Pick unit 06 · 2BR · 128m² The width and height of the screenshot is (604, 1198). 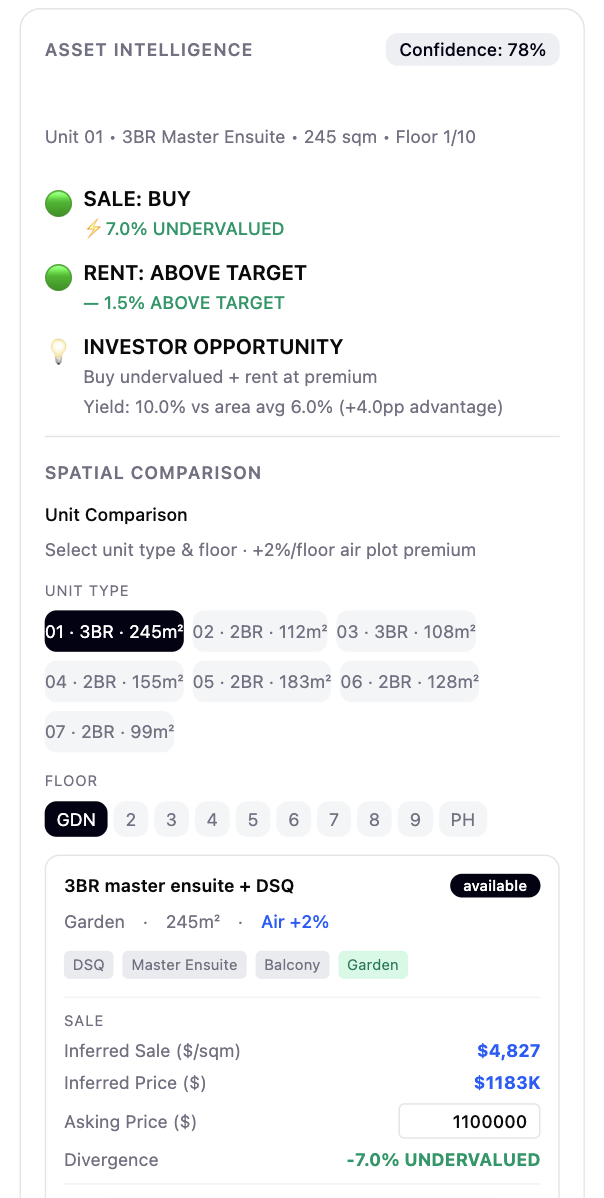tap(409, 681)
